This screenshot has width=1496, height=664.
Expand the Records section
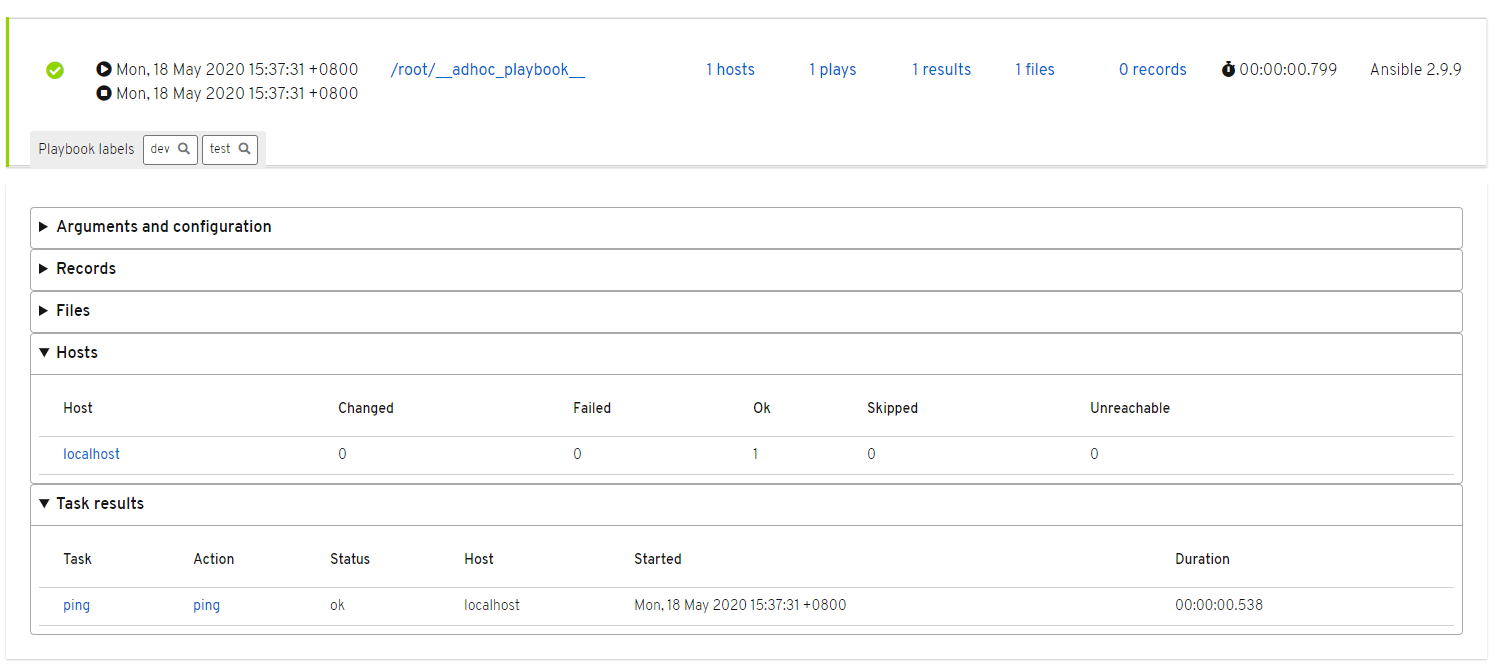85,269
